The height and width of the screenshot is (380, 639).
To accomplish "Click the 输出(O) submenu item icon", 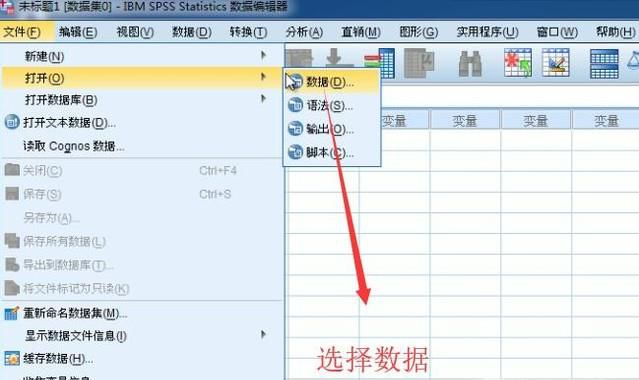I will coord(295,129).
